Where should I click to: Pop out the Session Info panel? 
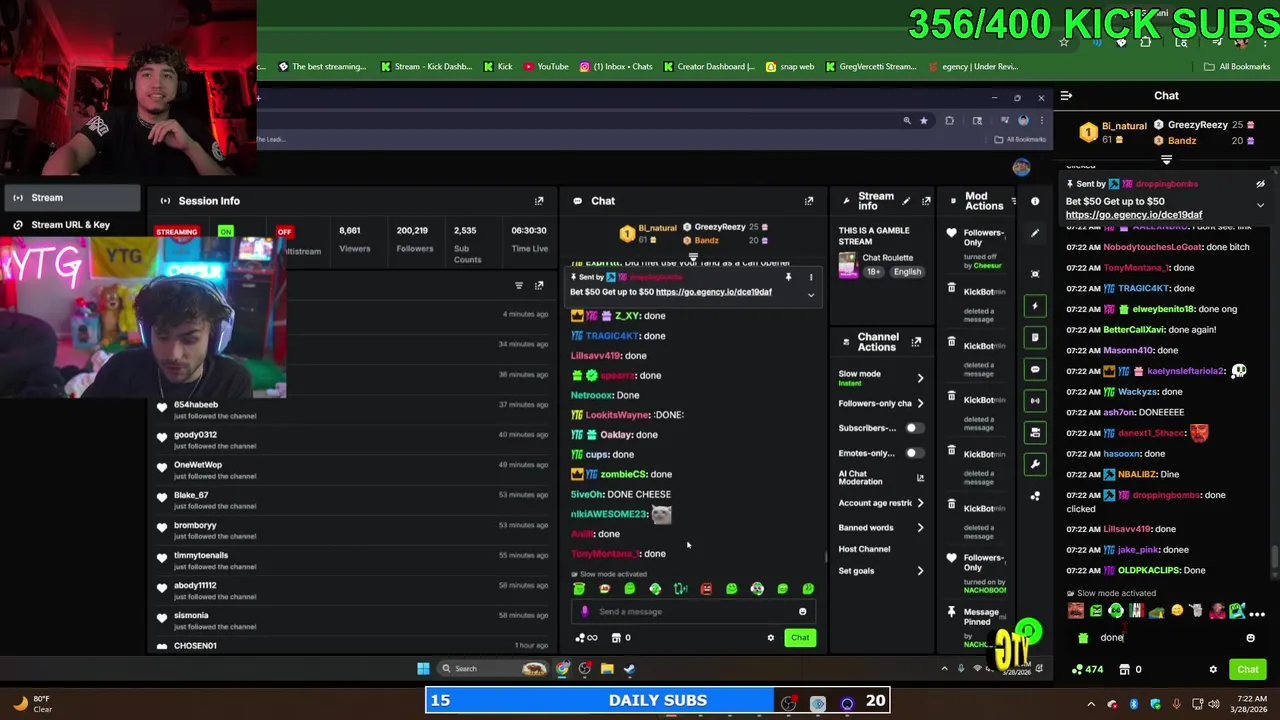coord(539,201)
